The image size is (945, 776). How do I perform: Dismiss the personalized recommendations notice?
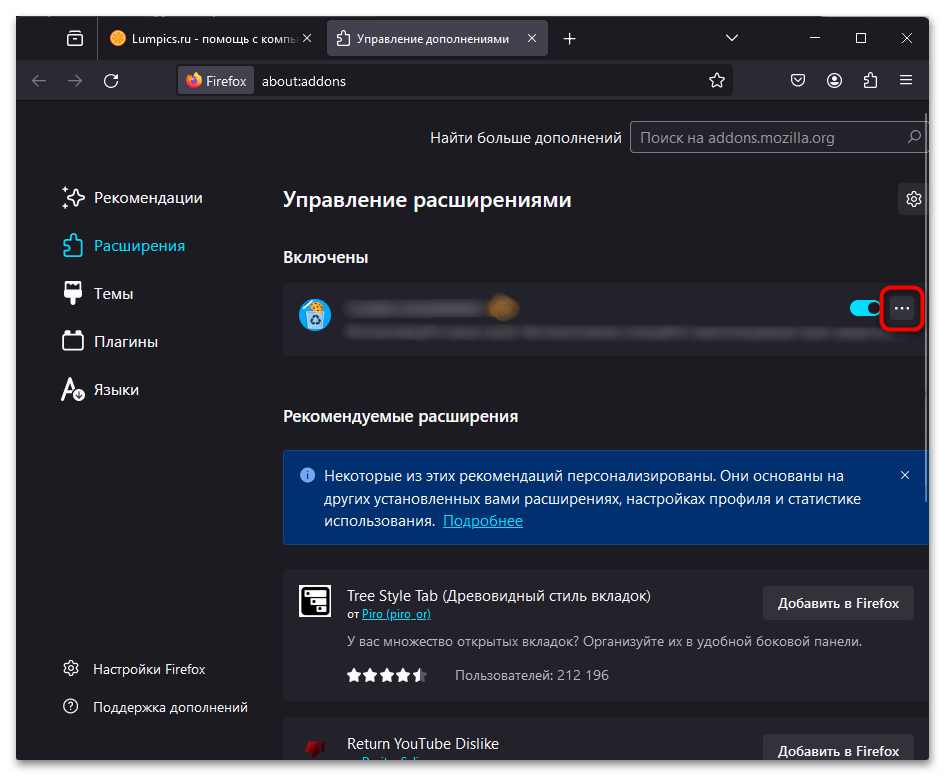(x=905, y=475)
